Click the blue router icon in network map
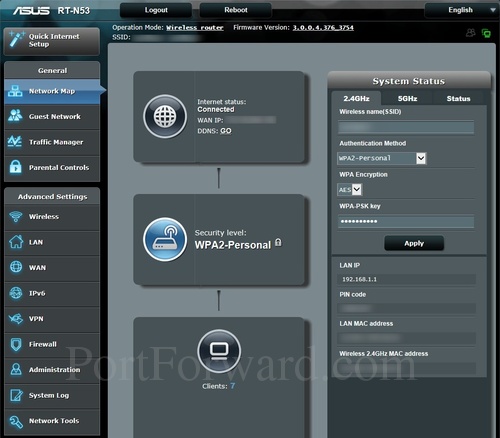 pyautogui.click(x=165, y=239)
